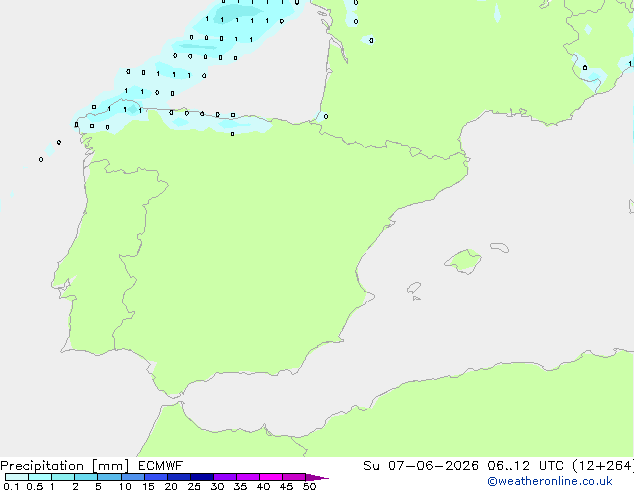
Task: Click the Ibiza island outline on map
Action: click(414, 288)
